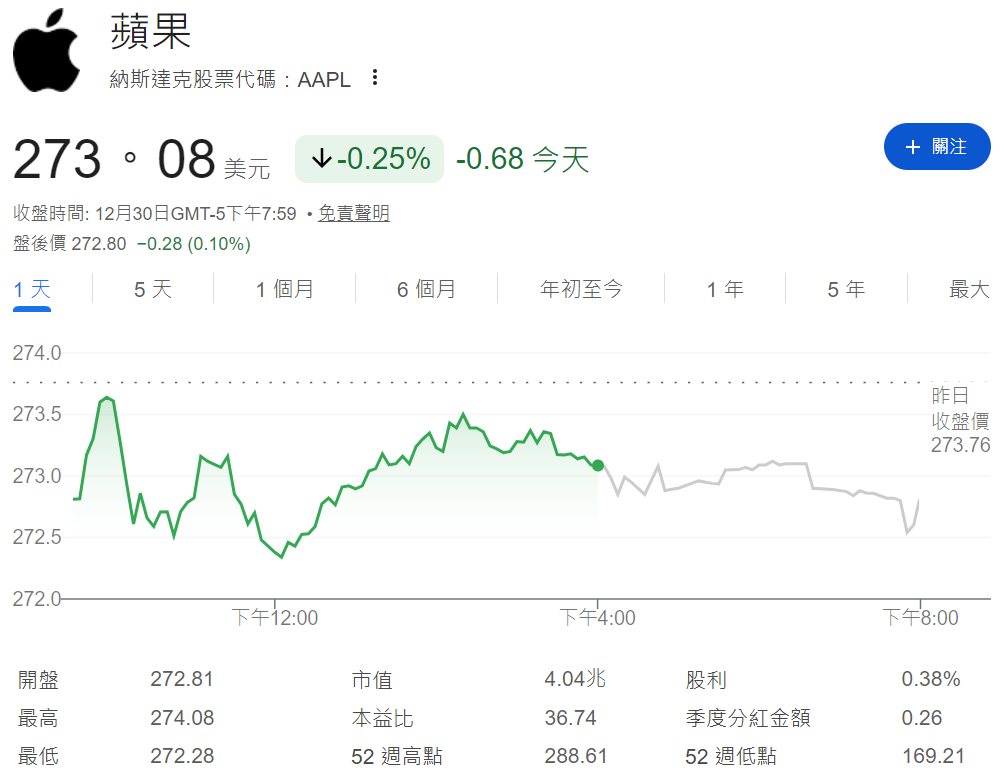This screenshot has height=775, width=1006.
Task: Click the 關注 follow button
Action: [x=937, y=146]
